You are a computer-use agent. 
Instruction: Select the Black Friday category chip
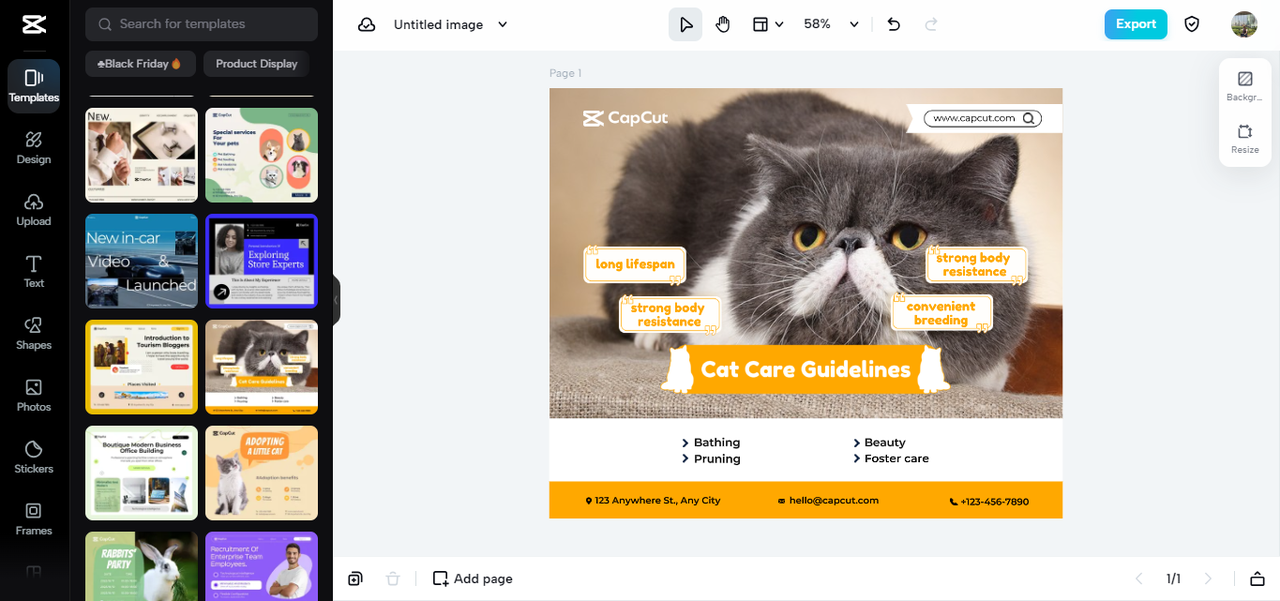coord(140,63)
